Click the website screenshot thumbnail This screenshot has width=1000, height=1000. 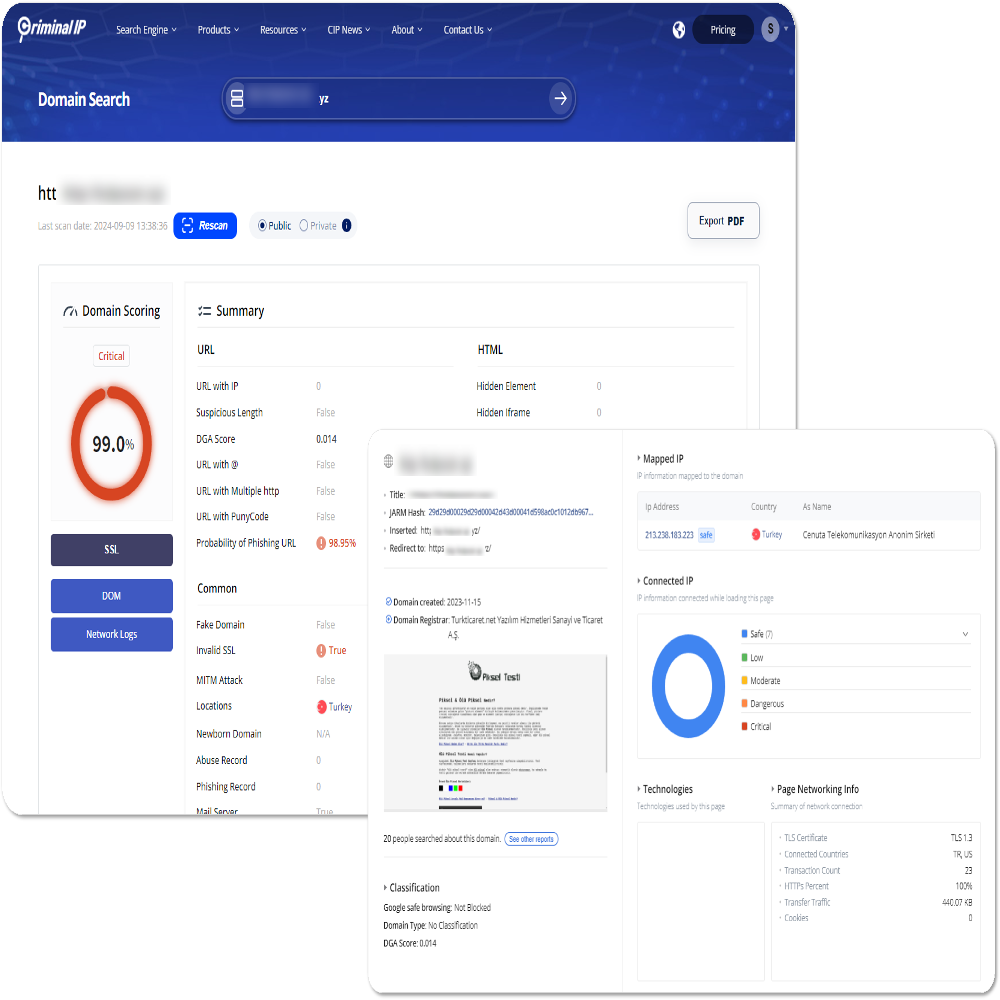pos(495,733)
